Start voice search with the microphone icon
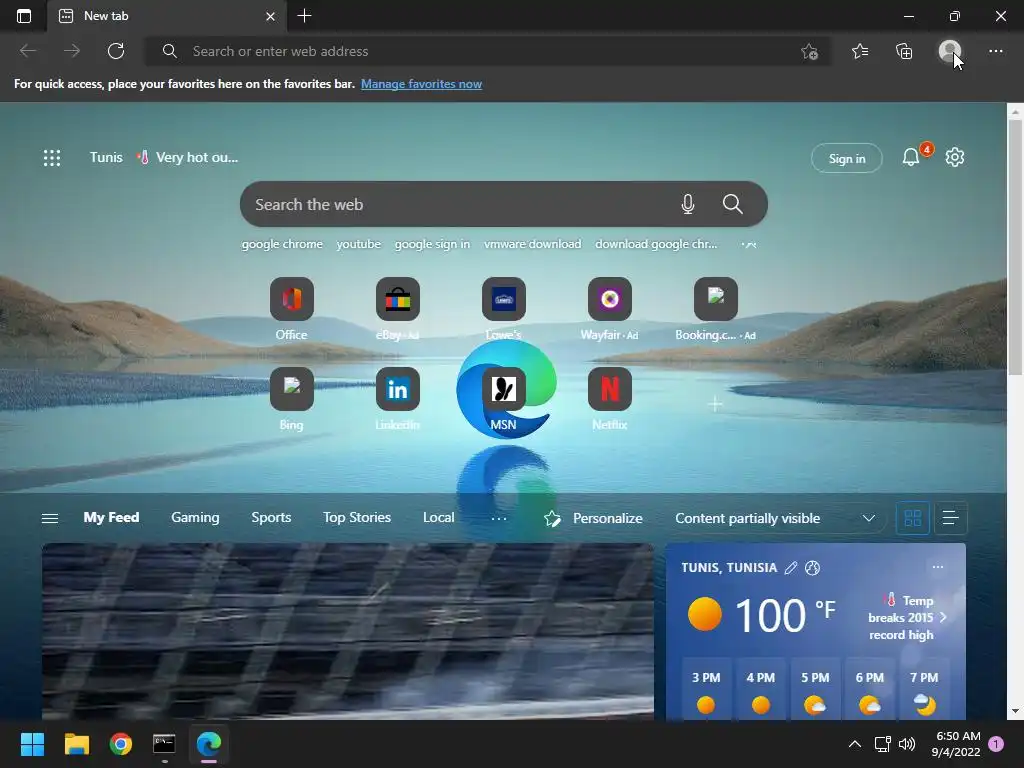This screenshot has width=1024, height=768. (687, 204)
